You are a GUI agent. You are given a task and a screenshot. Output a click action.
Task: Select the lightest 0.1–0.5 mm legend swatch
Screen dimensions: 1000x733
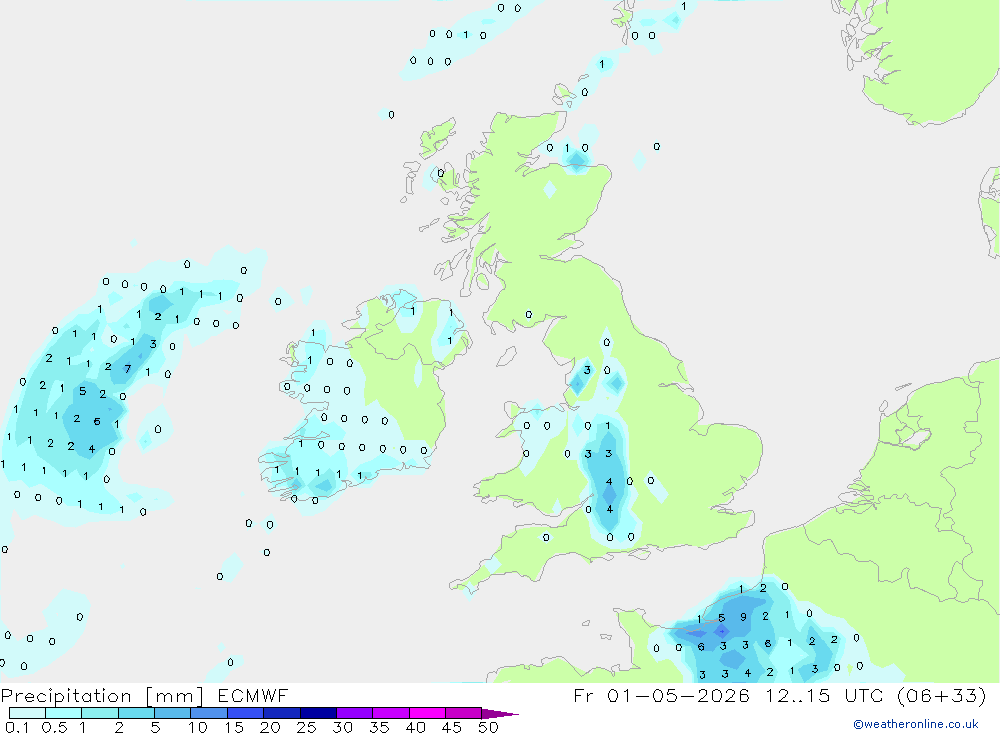(27, 713)
